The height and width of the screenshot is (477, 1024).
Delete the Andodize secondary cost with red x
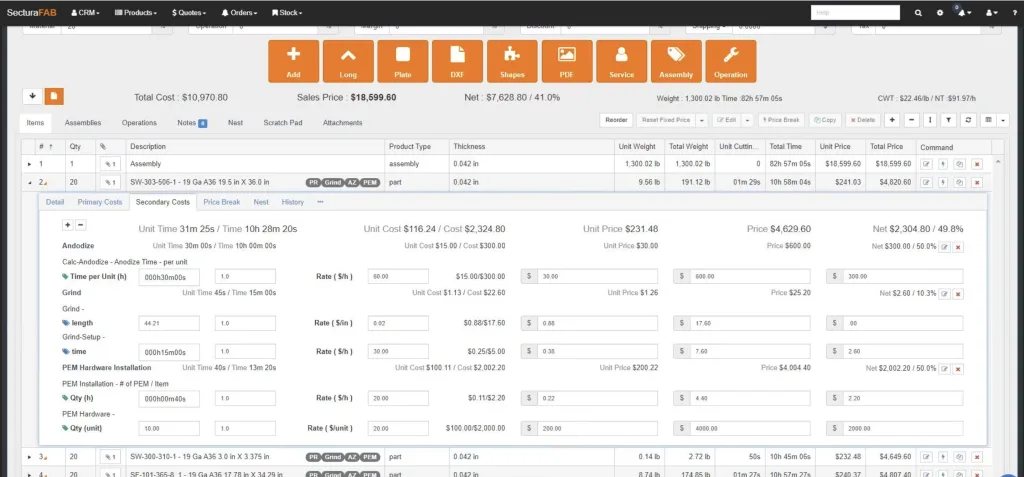coord(958,247)
